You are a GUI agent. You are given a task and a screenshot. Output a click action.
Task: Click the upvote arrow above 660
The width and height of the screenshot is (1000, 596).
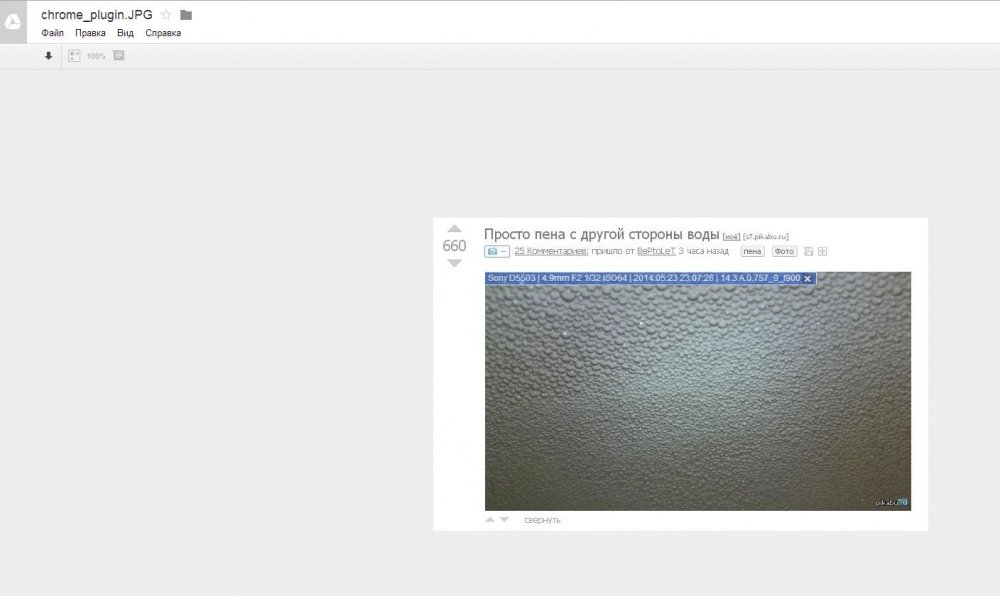tap(454, 228)
